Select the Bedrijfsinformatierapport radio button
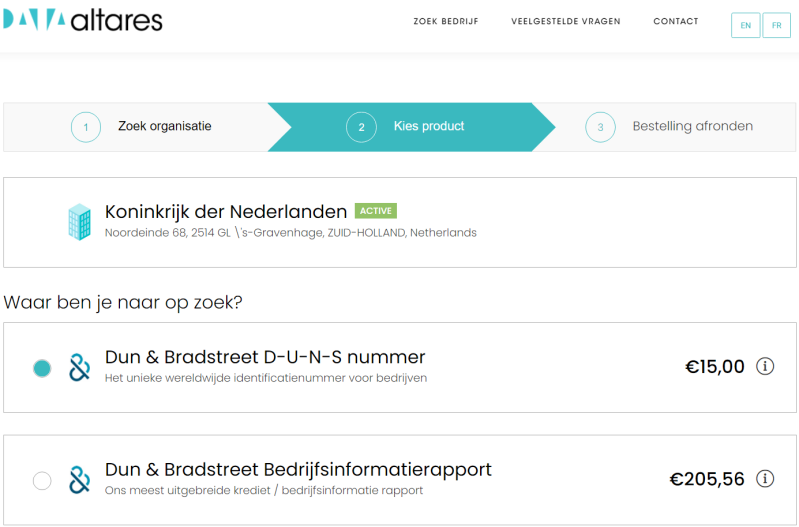 point(42,481)
